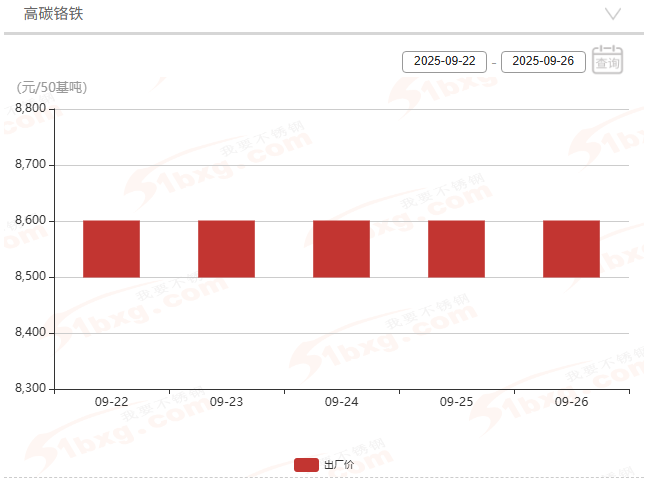Viewport: 648px width, 479px height.
Task: Open the start date field 2025-09-22
Action: [444, 61]
